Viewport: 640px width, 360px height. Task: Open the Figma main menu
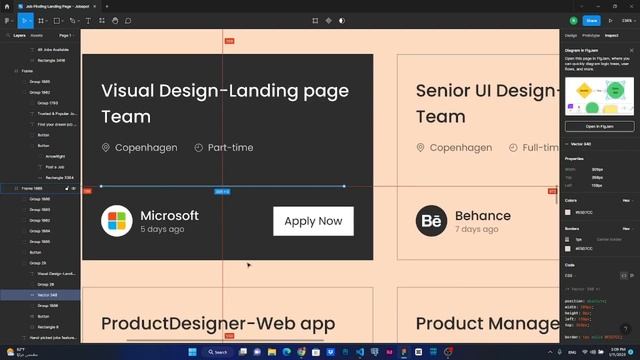coord(7,20)
